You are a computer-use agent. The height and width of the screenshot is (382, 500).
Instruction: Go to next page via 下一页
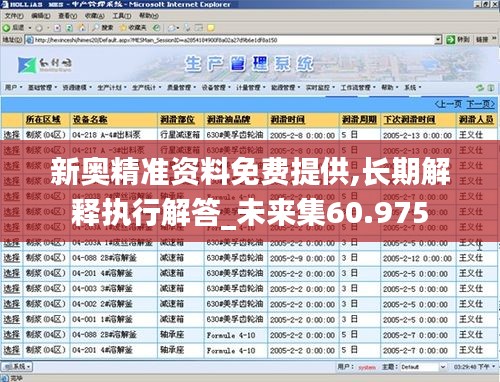(480, 104)
